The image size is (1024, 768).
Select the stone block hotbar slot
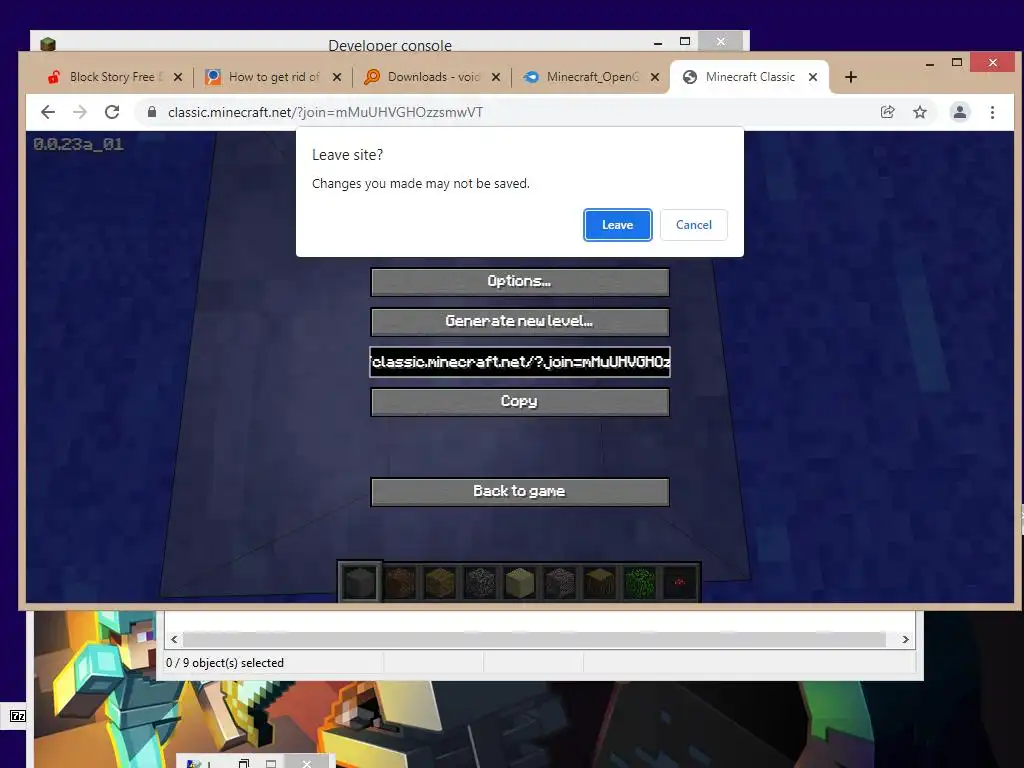click(360, 581)
